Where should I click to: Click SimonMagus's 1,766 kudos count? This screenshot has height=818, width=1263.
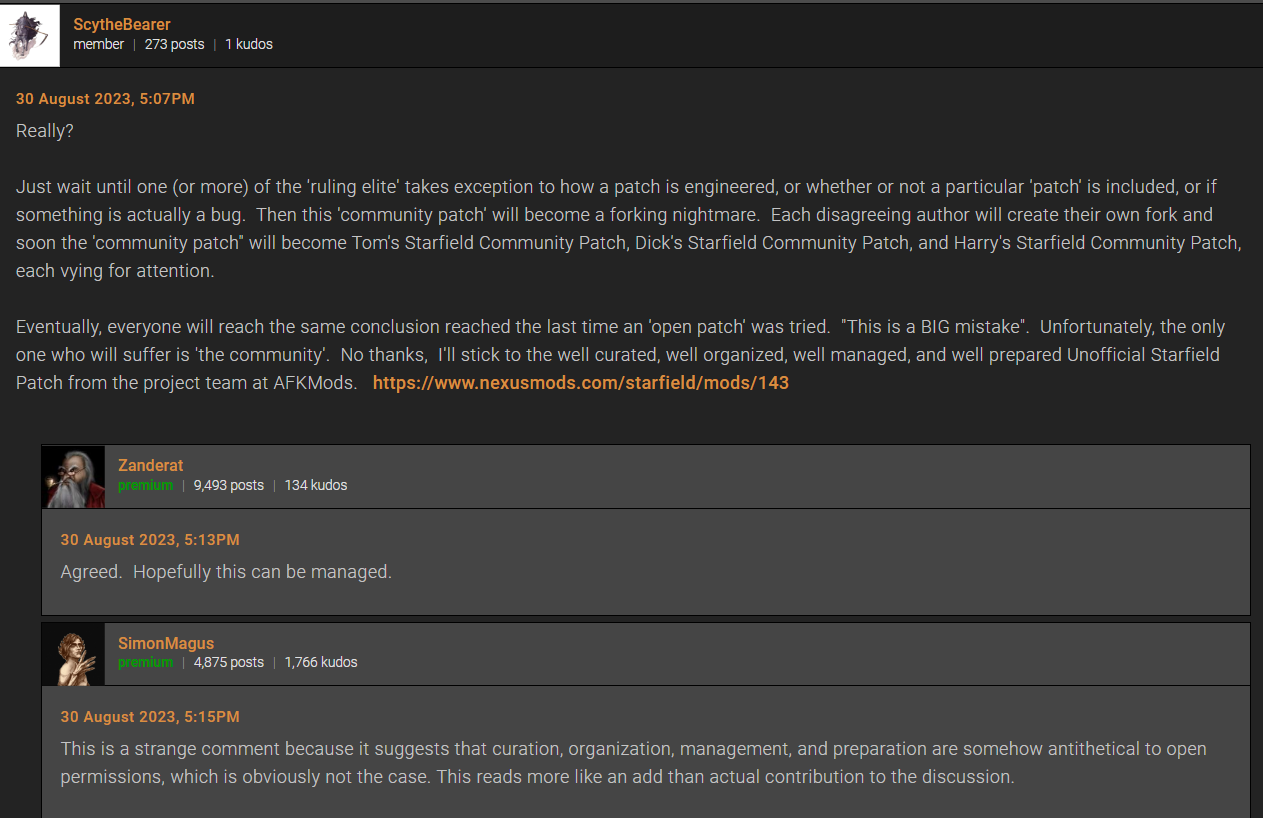click(321, 662)
